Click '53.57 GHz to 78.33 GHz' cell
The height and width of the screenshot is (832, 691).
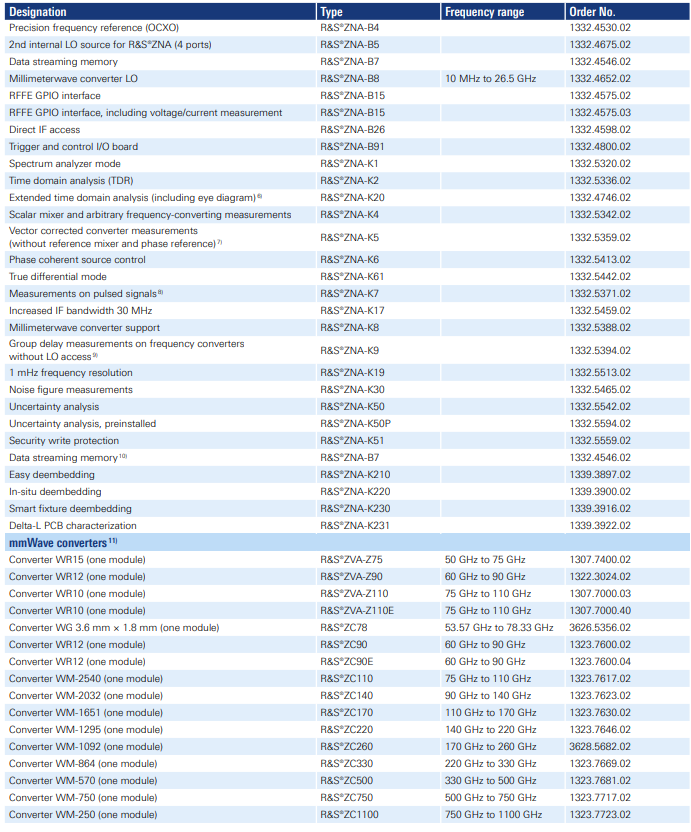point(499,627)
